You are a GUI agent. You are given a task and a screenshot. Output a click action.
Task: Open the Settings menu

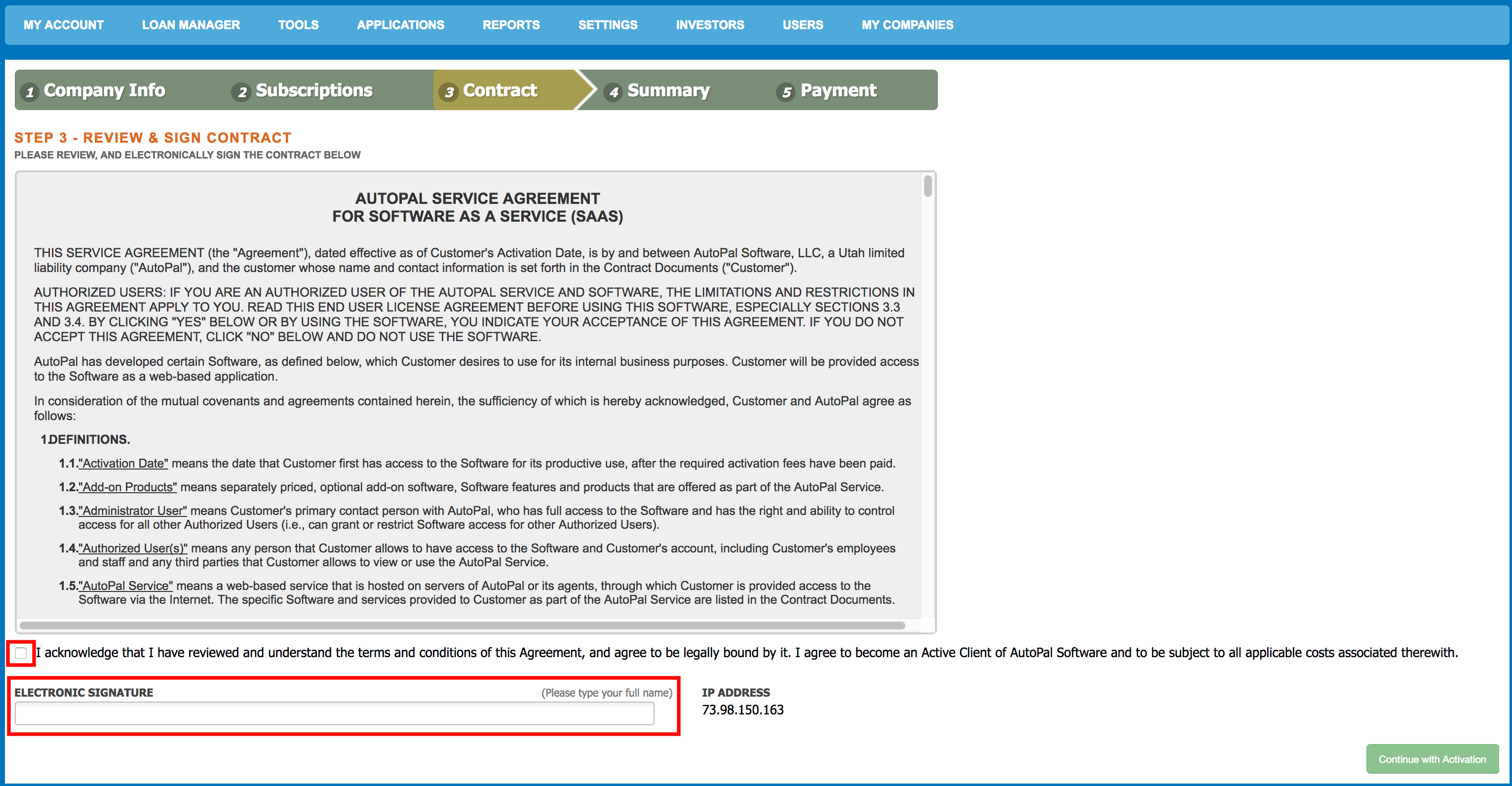(x=608, y=25)
